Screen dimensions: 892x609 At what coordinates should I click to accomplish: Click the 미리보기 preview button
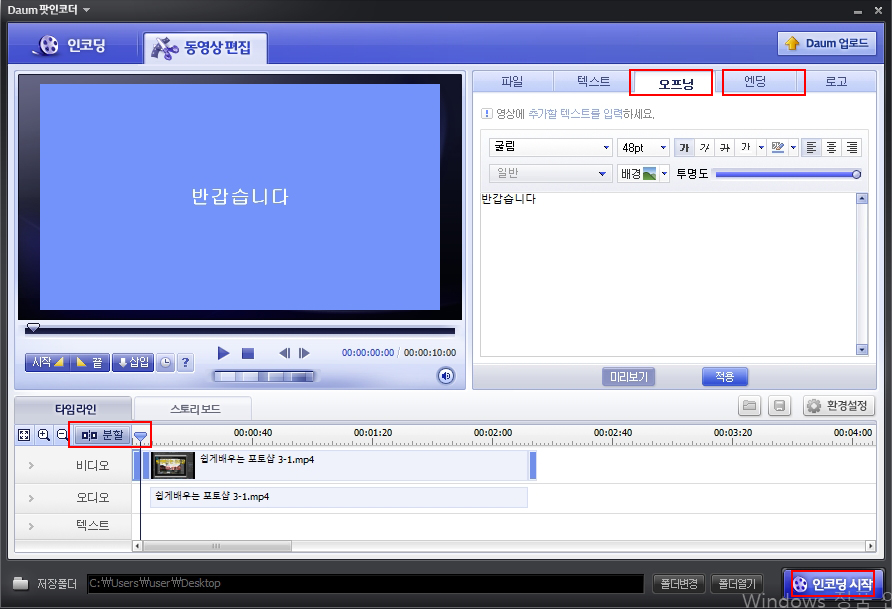click(629, 376)
